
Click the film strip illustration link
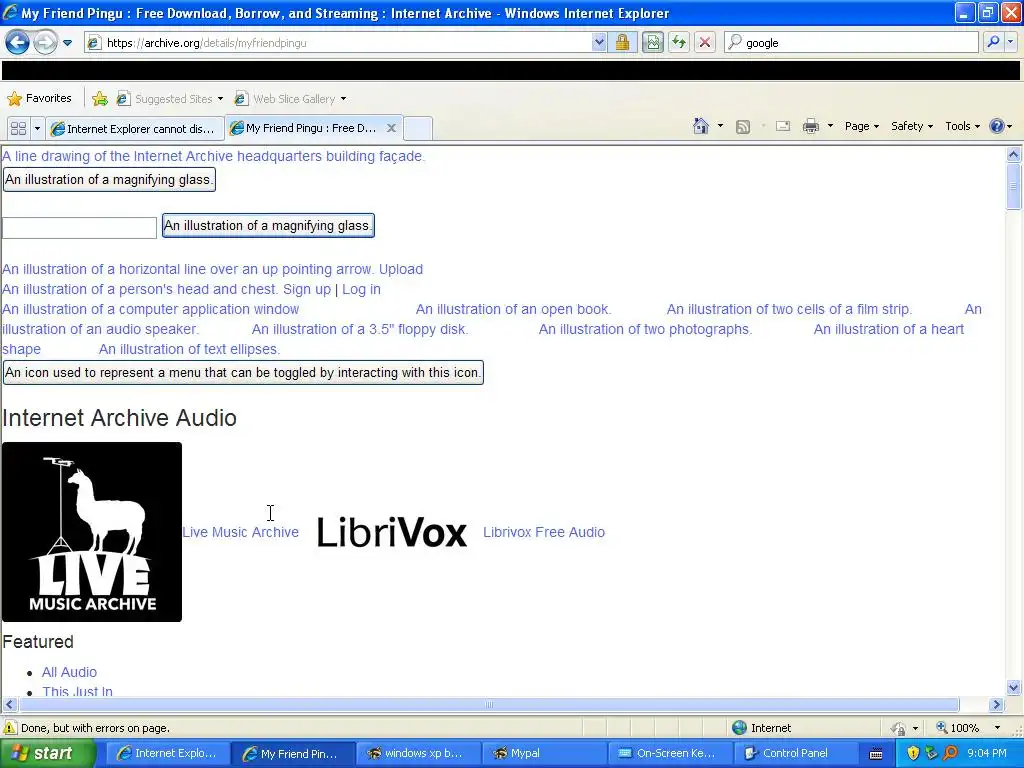click(x=789, y=309)
